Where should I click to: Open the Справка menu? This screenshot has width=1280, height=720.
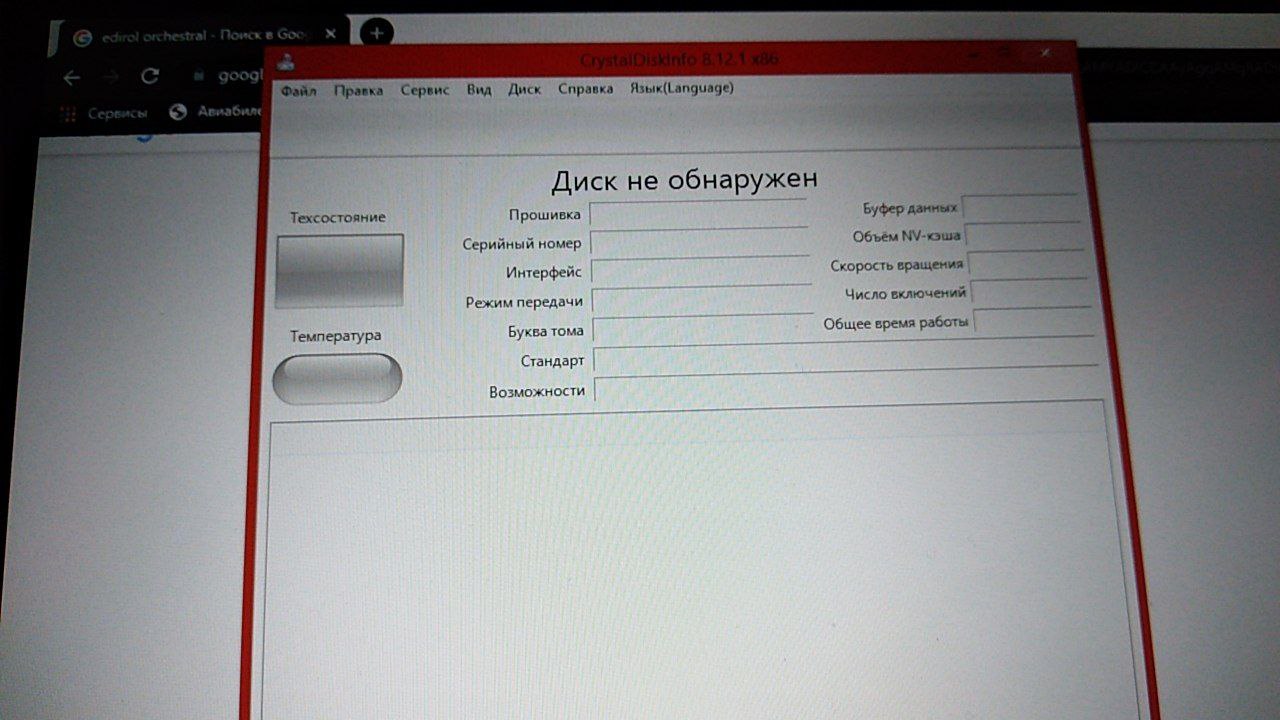(x=585, y=88)
